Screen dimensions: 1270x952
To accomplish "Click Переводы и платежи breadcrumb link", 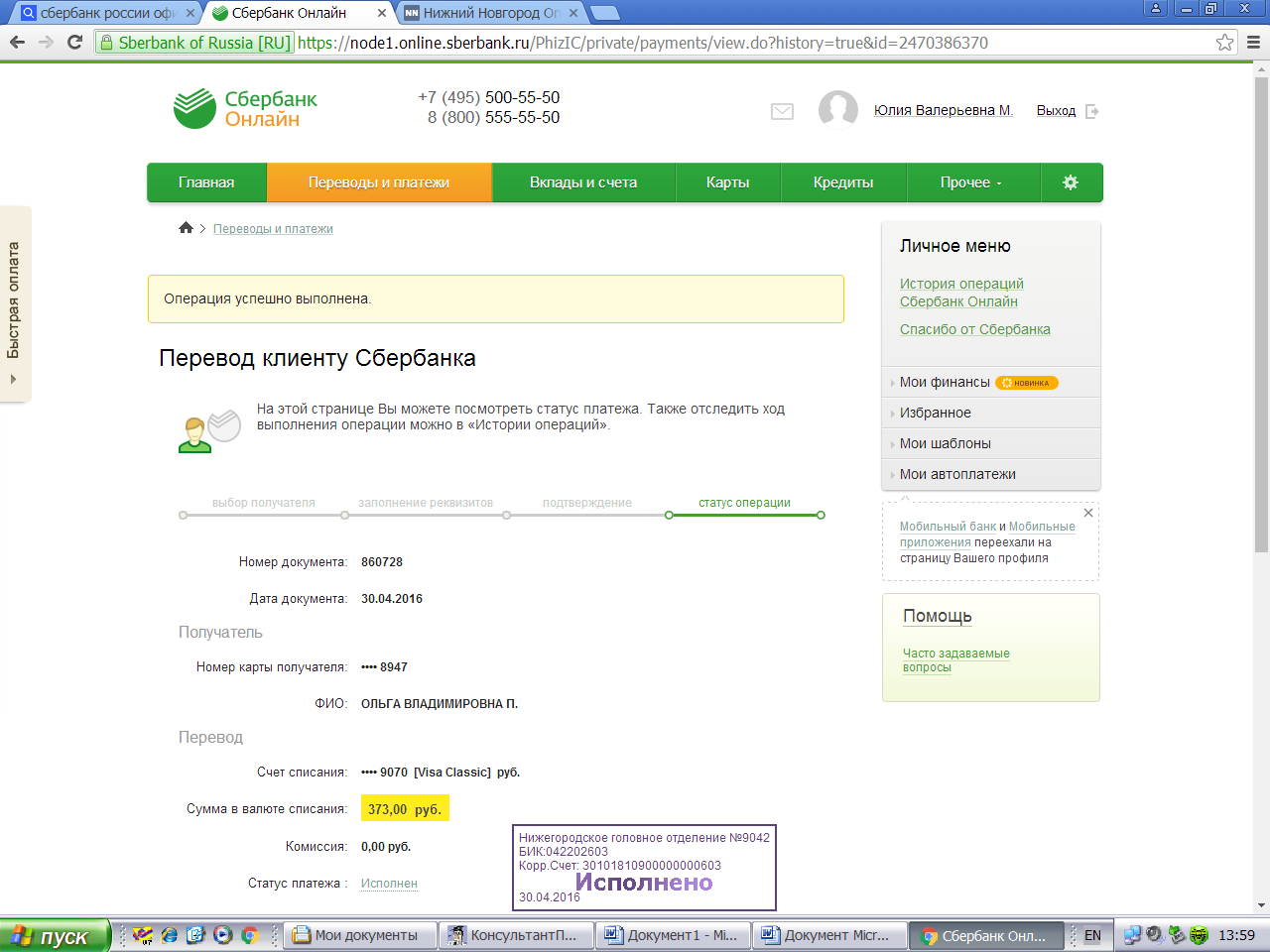I will [273, 228].
